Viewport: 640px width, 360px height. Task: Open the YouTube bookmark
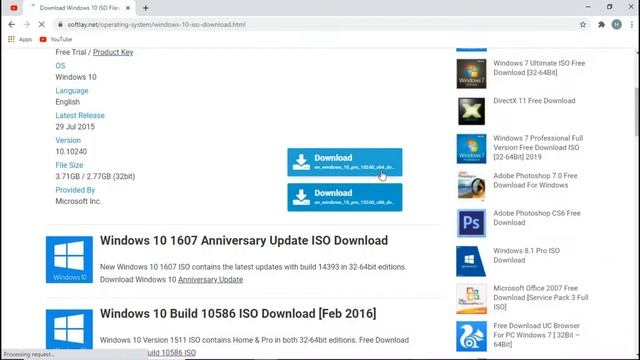(x=56, y=39)
